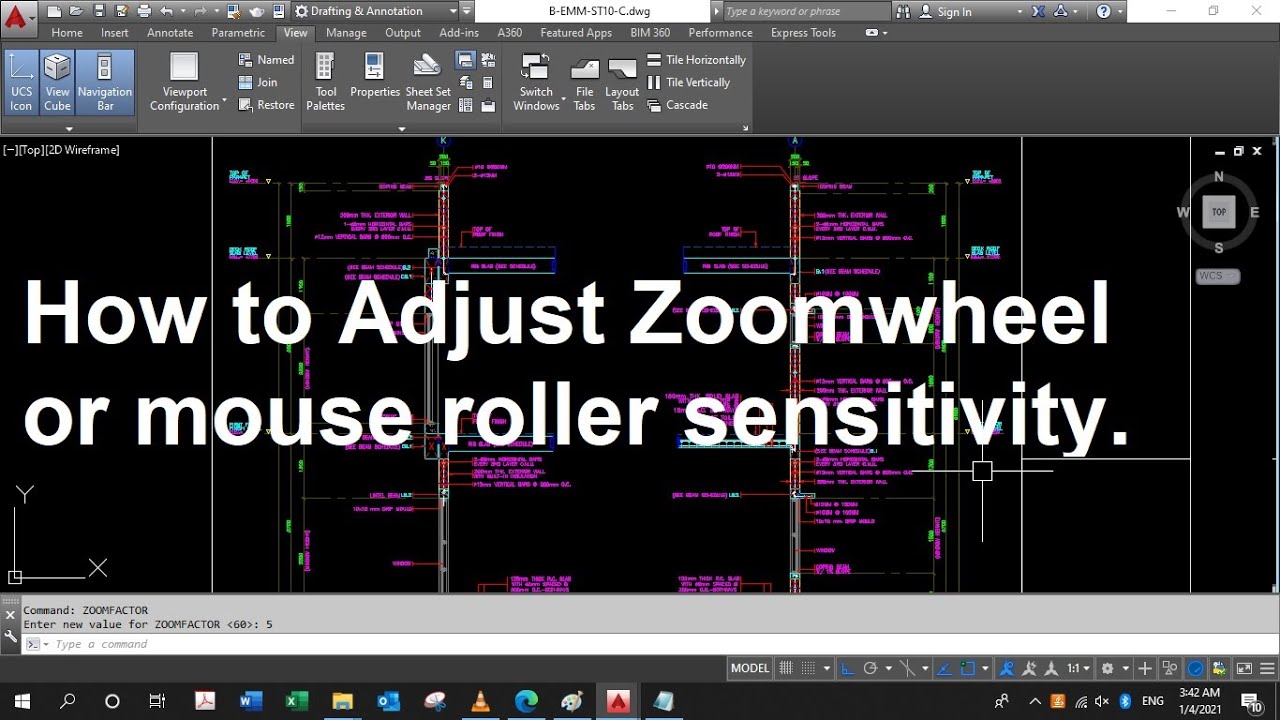This screenshot has width=1280, height=720.
Task: Undo the last action
Action: tap(167, 12)
